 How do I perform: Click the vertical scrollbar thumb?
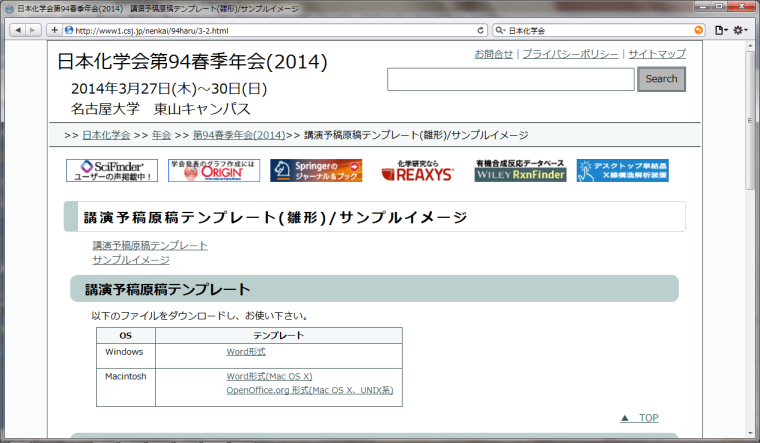click(750, 121)
